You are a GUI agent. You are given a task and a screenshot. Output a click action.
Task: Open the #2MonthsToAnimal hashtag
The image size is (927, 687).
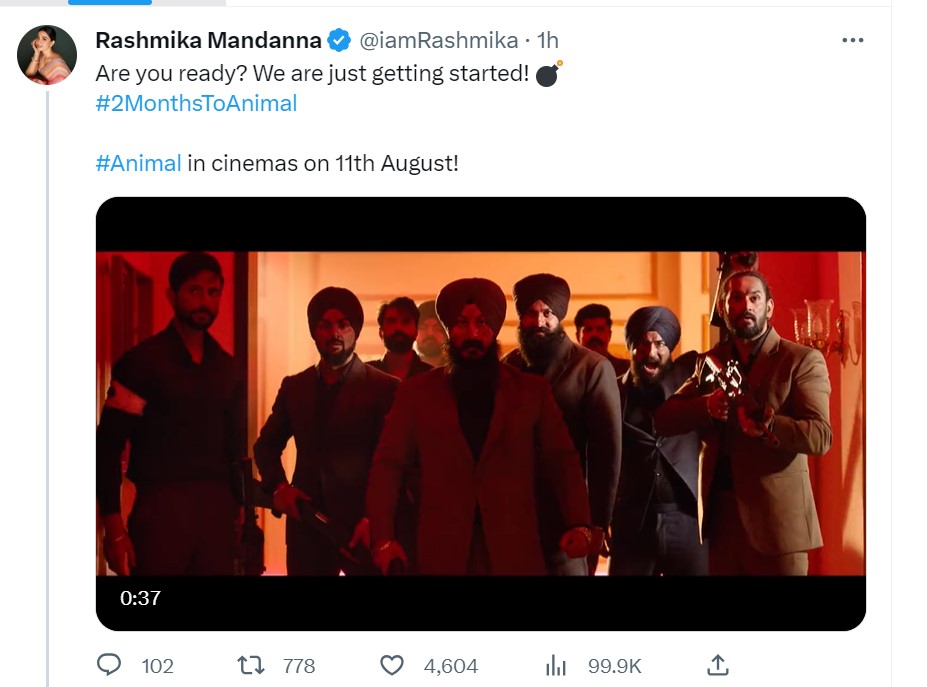pos(196,103)
